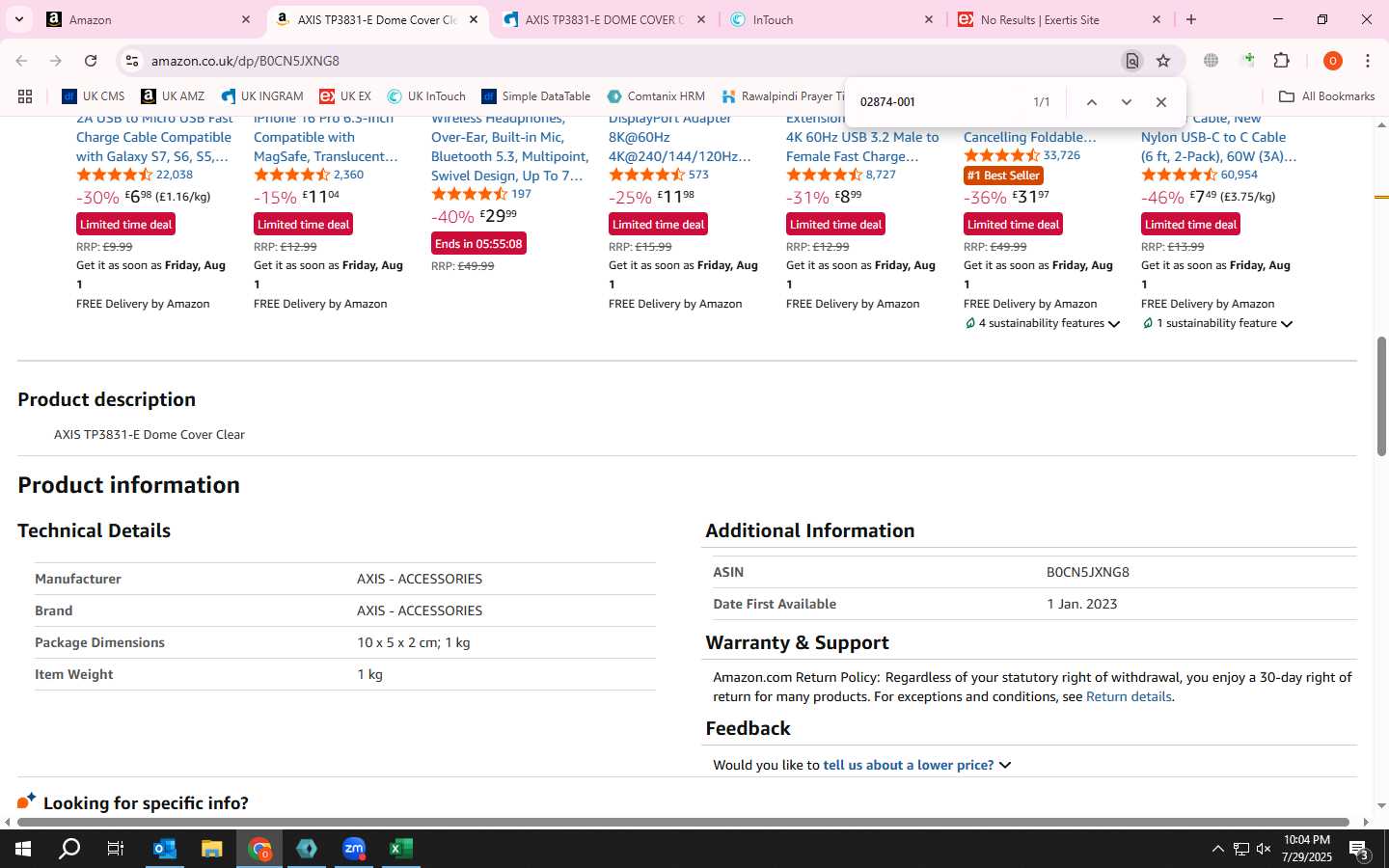Open the 4K 60Hz USB 3.2 extension product title
1389x868 pixels.
coord(862,137)
